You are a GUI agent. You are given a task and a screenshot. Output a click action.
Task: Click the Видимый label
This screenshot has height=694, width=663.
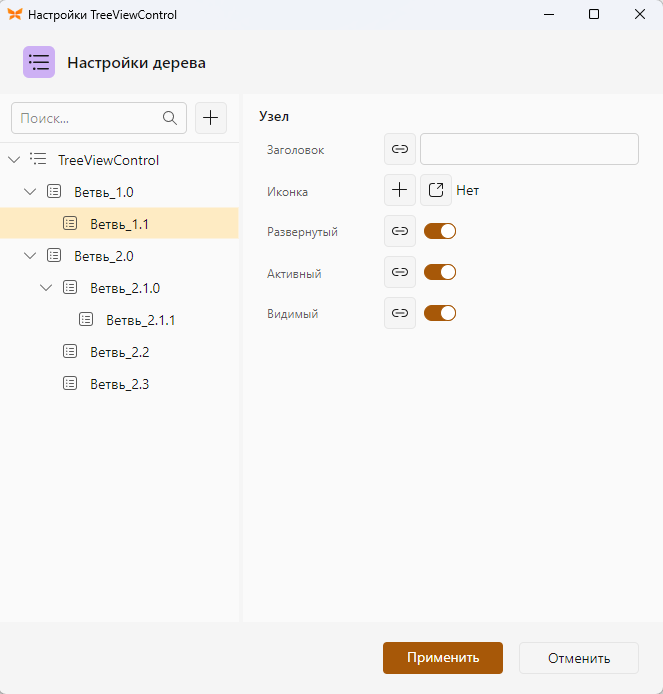pos(293,314)
